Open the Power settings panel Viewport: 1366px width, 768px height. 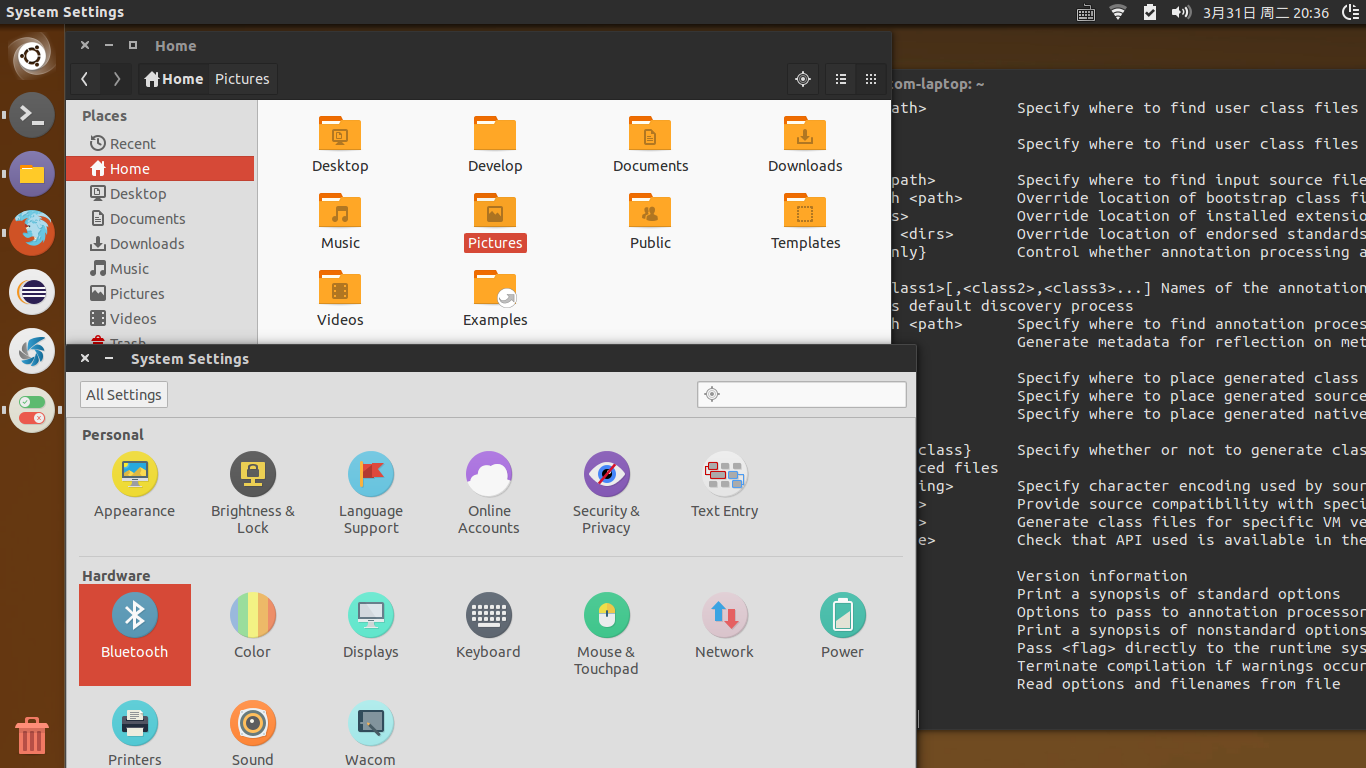pyautogui.click(x=843, y=626)
